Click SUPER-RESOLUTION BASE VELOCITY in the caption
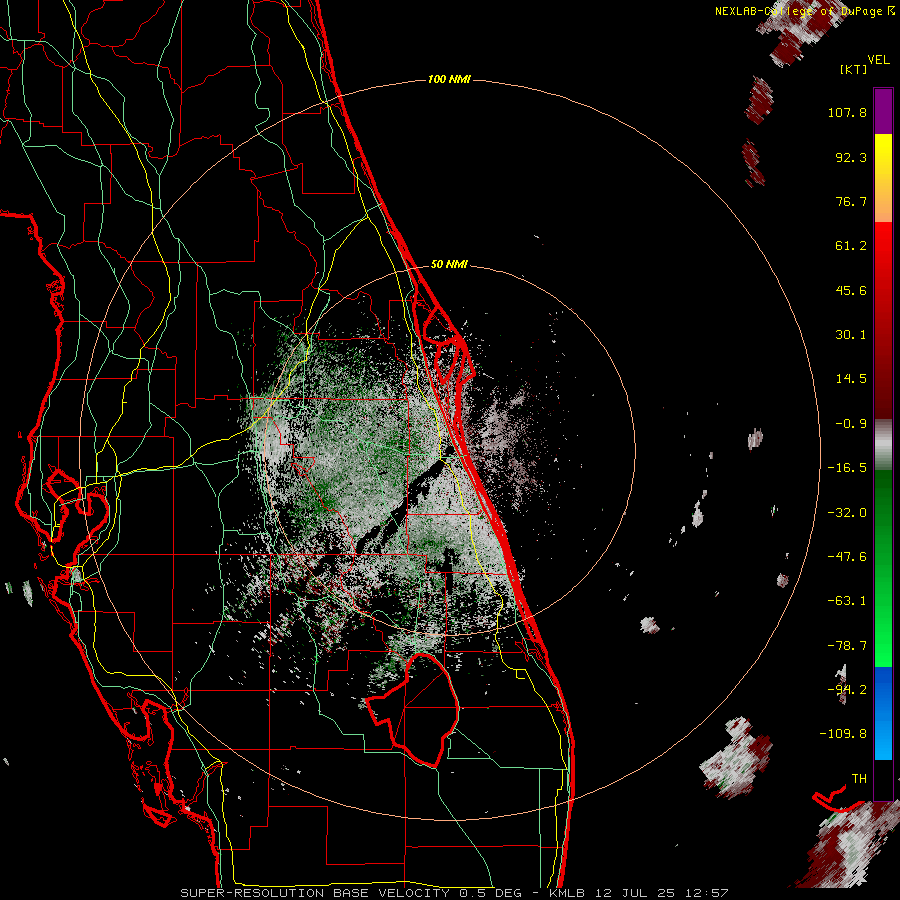 coord(315,893)
